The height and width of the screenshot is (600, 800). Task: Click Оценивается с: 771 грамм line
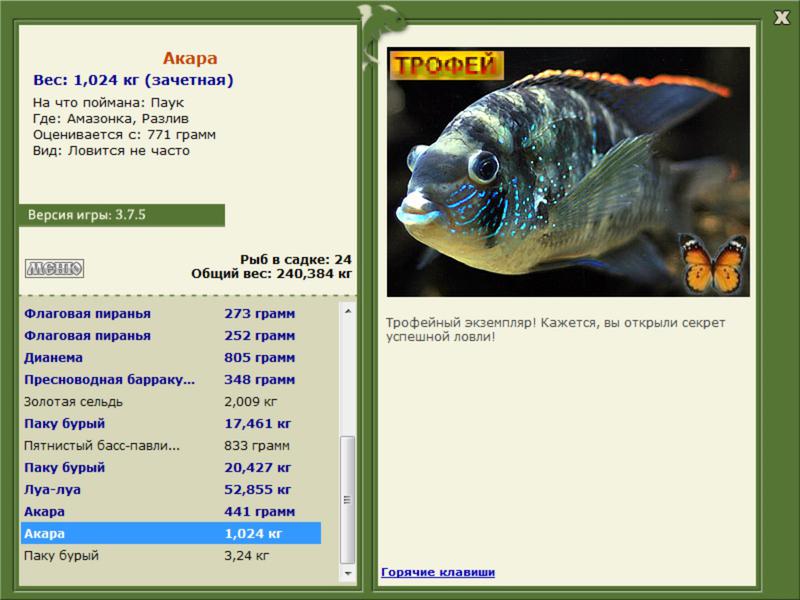124,135
